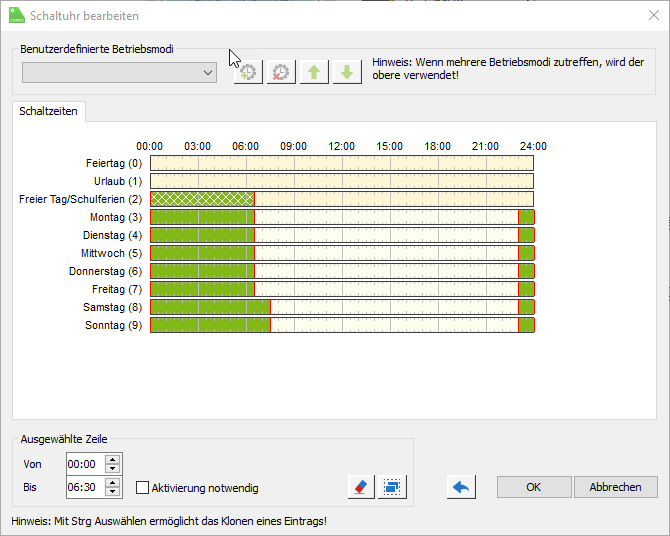Select the morning green block in Dienstag row
Viewport: 670px width, 536px height.
pyautogui.click(x=202, y=235)
